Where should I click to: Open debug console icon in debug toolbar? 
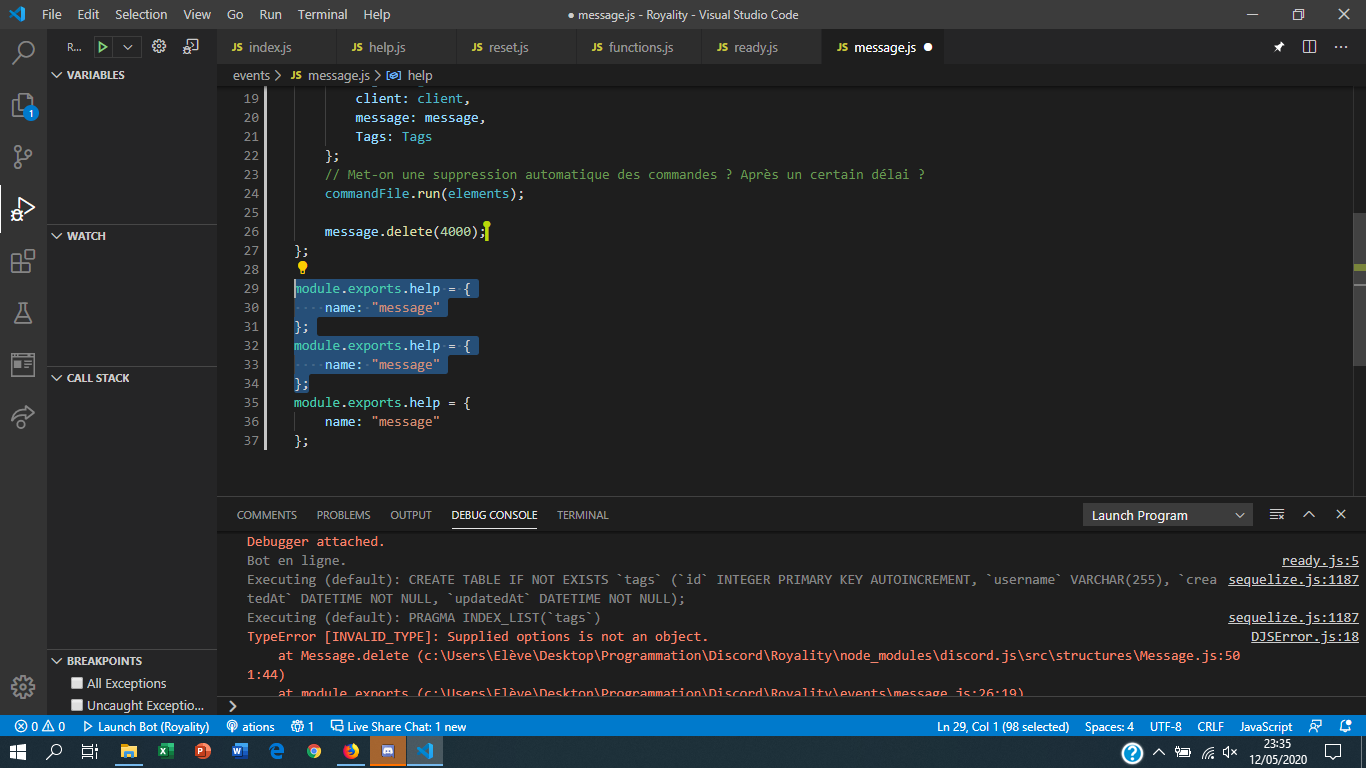(x=191, y=46)
